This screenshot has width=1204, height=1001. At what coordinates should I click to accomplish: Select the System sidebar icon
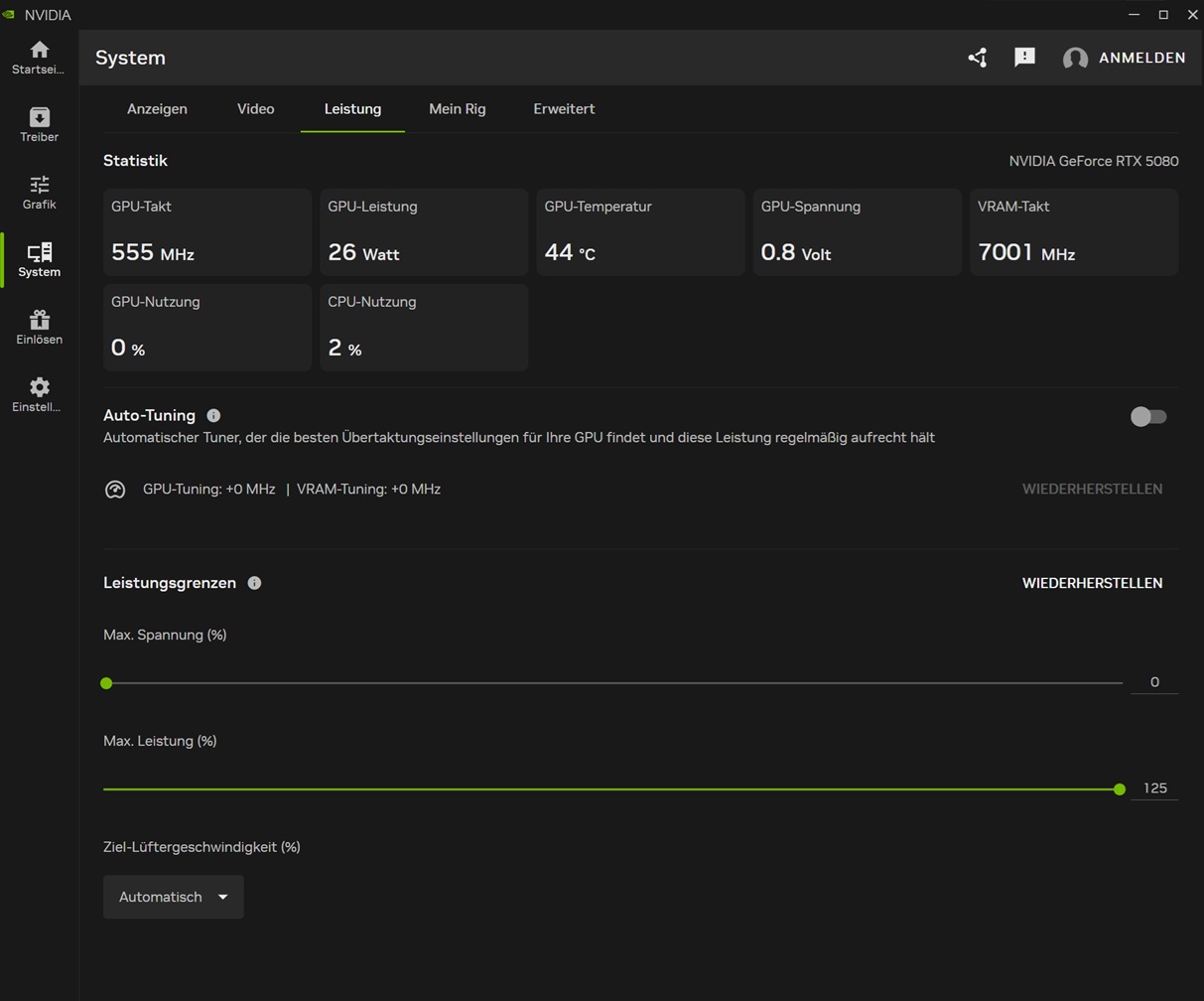40,251
